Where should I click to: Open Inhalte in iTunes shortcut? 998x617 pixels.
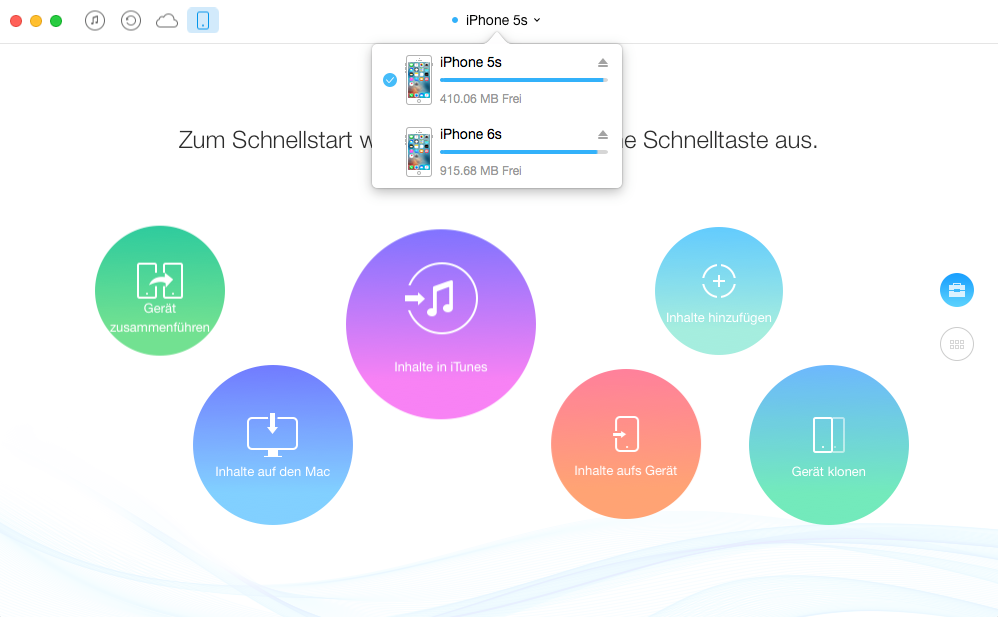pyautogui.click(x=440, y=324)
